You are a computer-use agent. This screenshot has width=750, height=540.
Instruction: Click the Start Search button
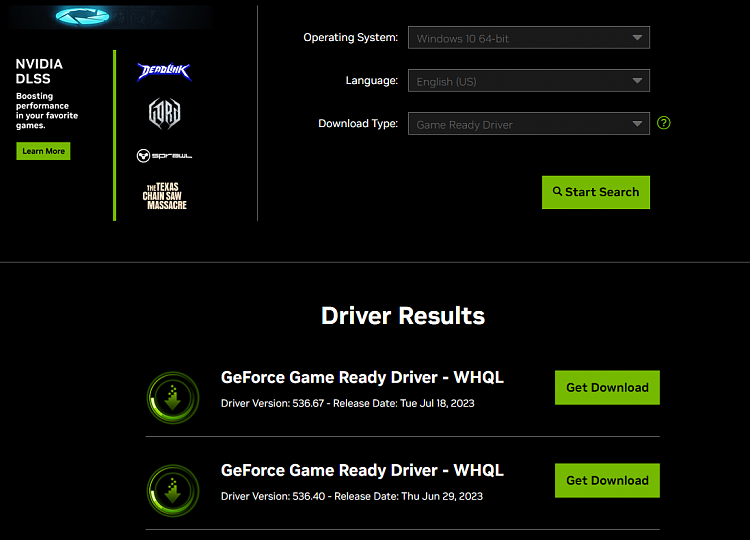point(596,192)
